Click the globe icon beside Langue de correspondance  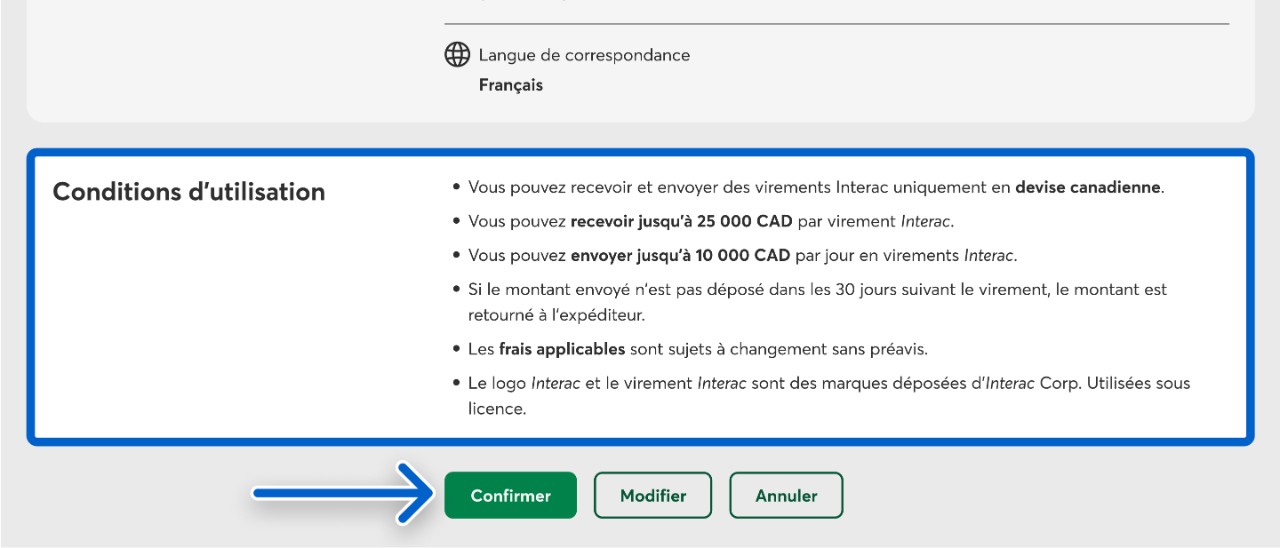[x=457, y=55]
